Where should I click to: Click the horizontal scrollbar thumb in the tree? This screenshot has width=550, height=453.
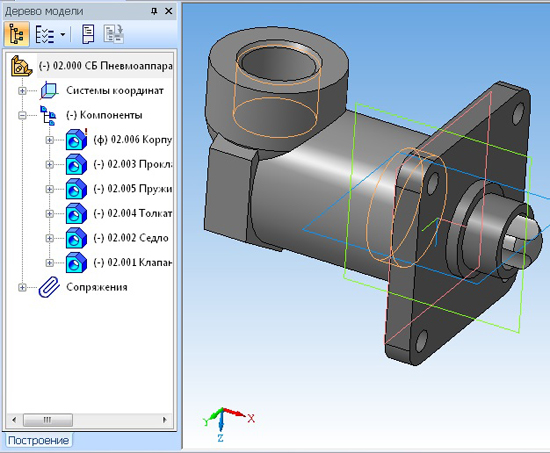[x=48, y=420]
